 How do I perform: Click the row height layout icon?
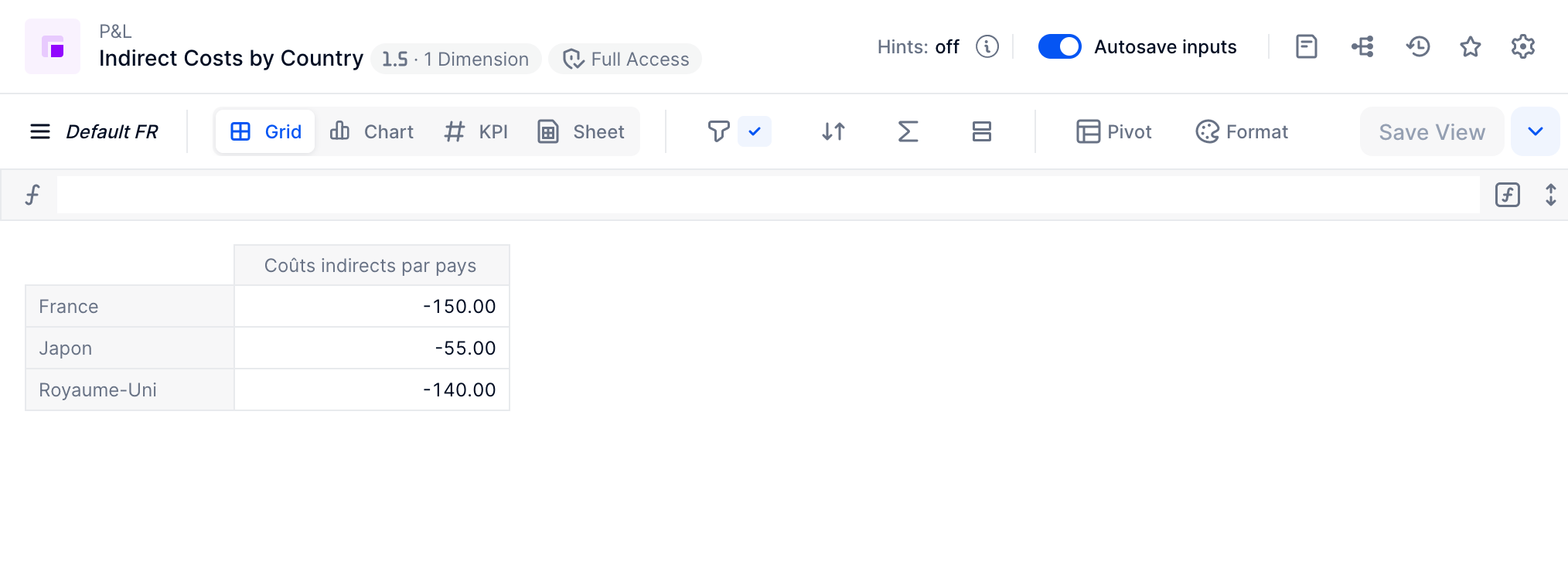click(982, 131)
